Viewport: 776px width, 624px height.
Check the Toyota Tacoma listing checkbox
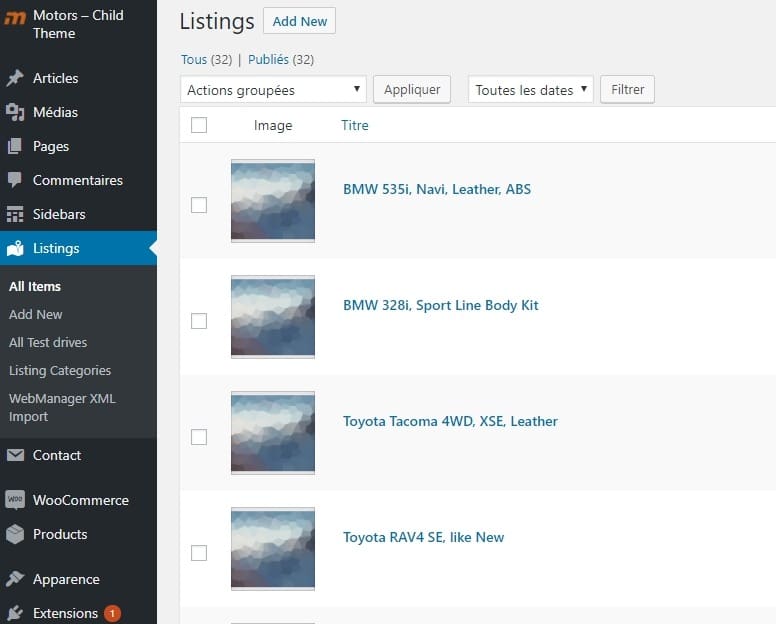pyautogui.click(x=199, y=437)
